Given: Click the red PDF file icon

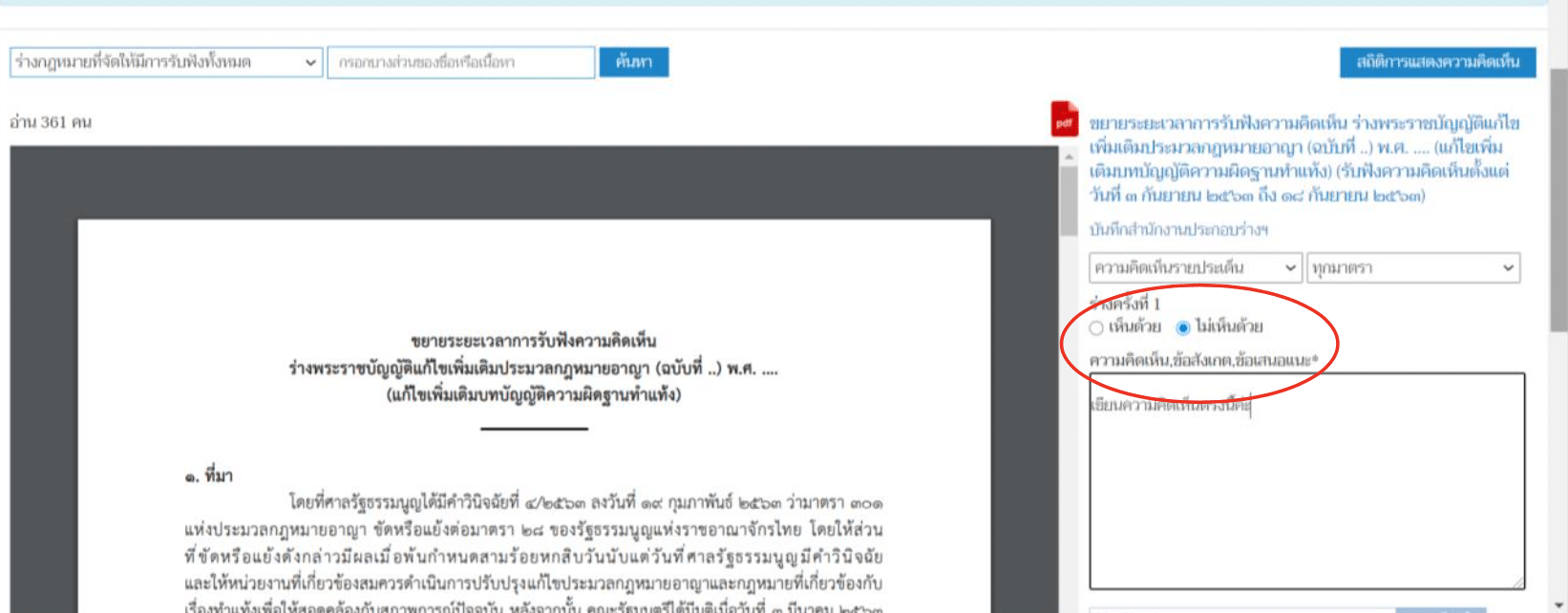Looking at the screenshot, I should (x=1064, y=120).
